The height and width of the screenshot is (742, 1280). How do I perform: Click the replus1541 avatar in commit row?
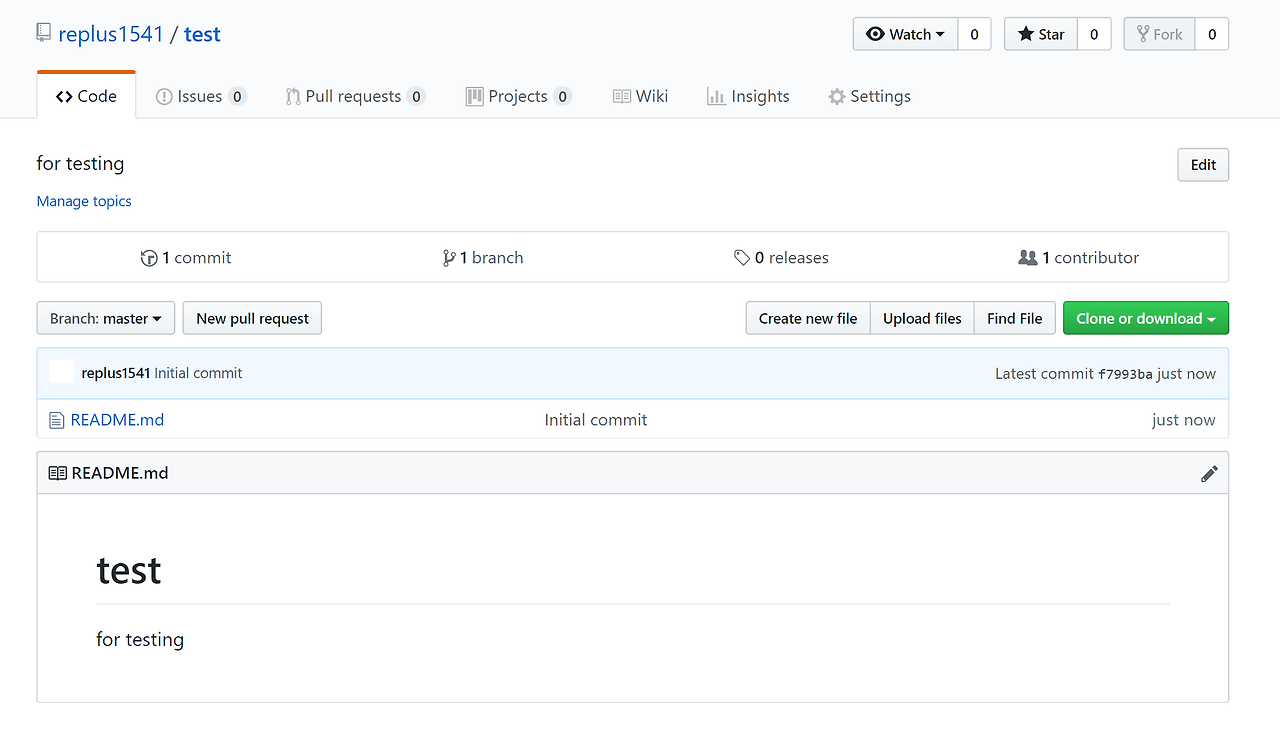pos(62,372)
